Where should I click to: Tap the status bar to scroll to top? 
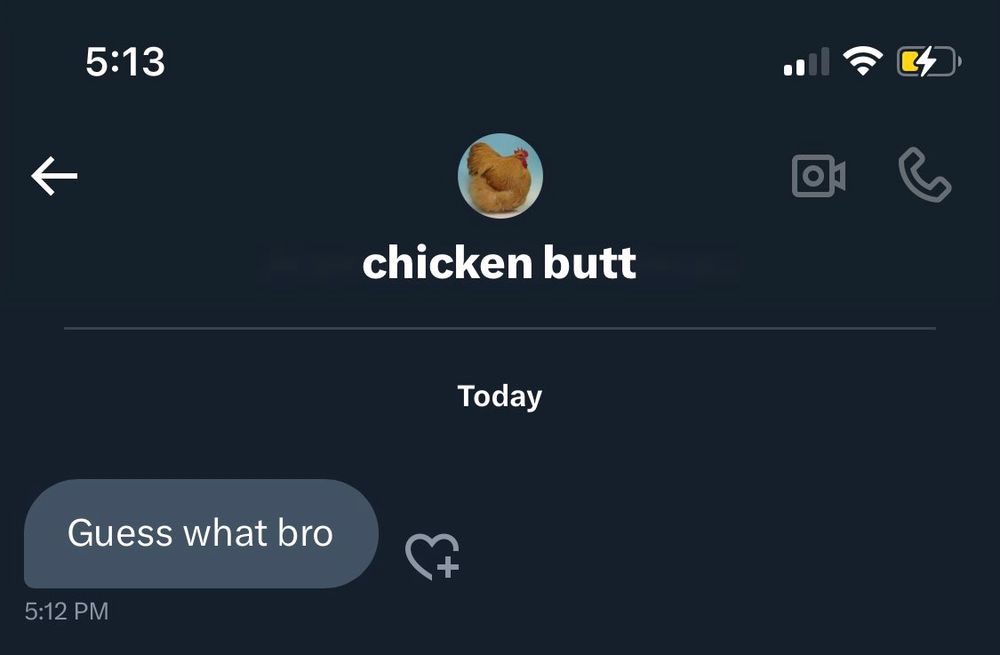(x=500, y=61)
